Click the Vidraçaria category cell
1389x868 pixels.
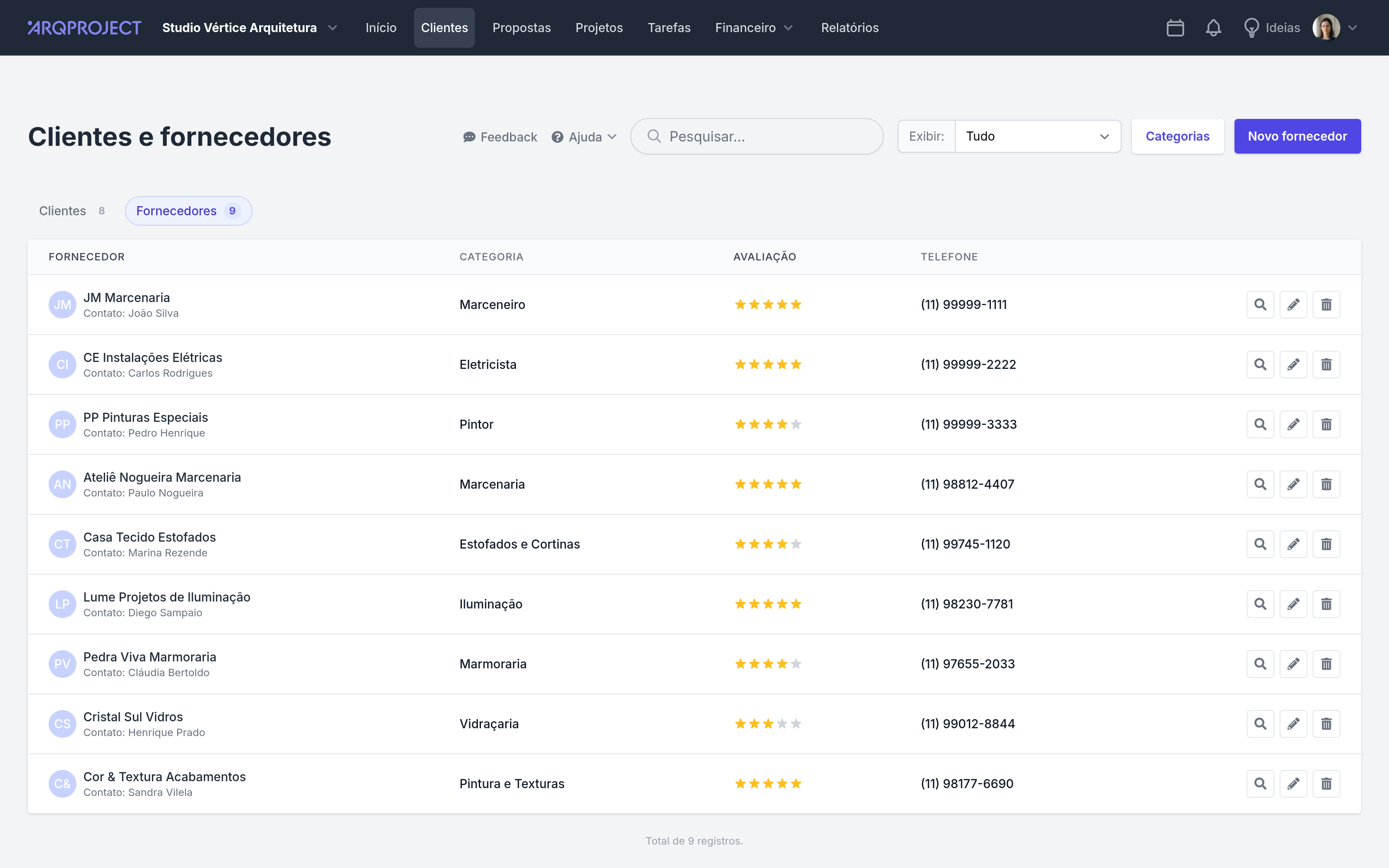(489, 724)
